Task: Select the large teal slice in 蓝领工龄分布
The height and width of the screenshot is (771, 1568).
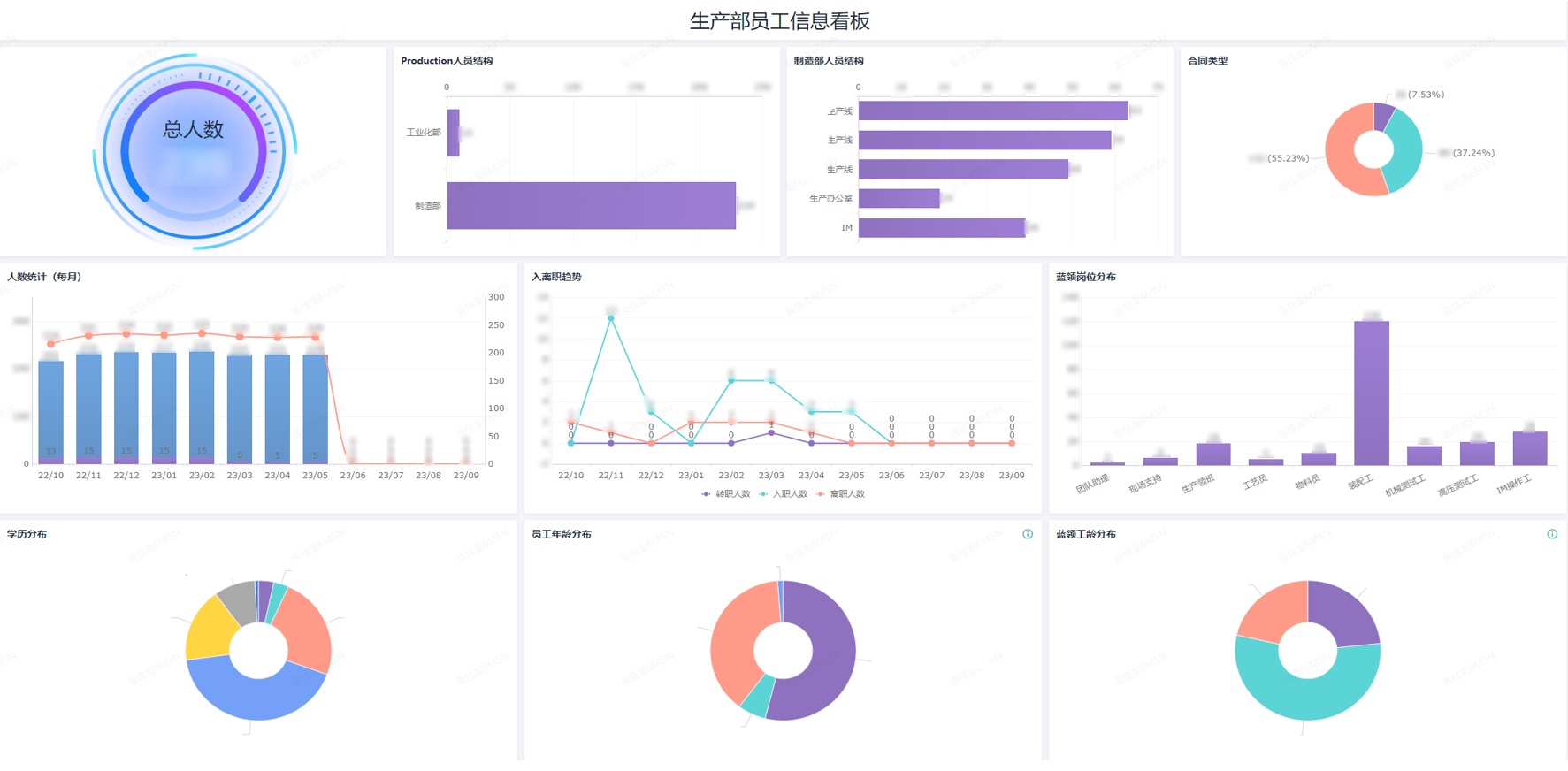Action: coord(1307,690)
